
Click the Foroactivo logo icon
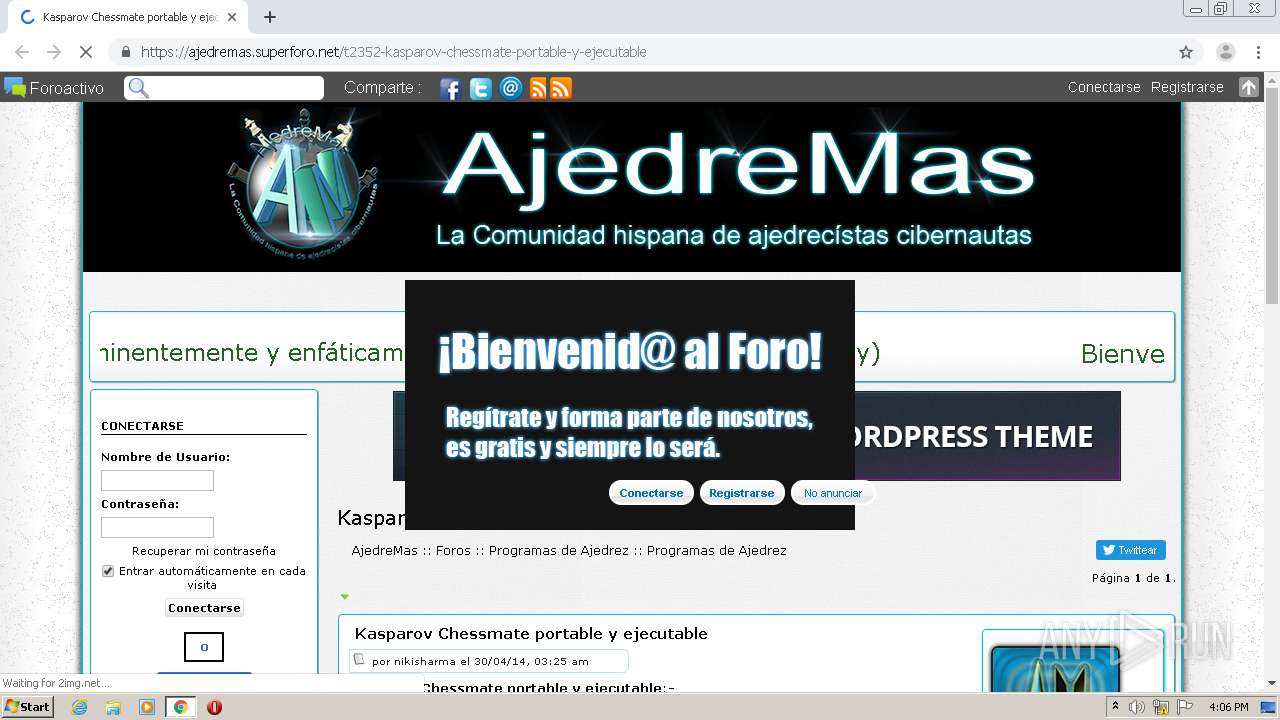(15, 87)
